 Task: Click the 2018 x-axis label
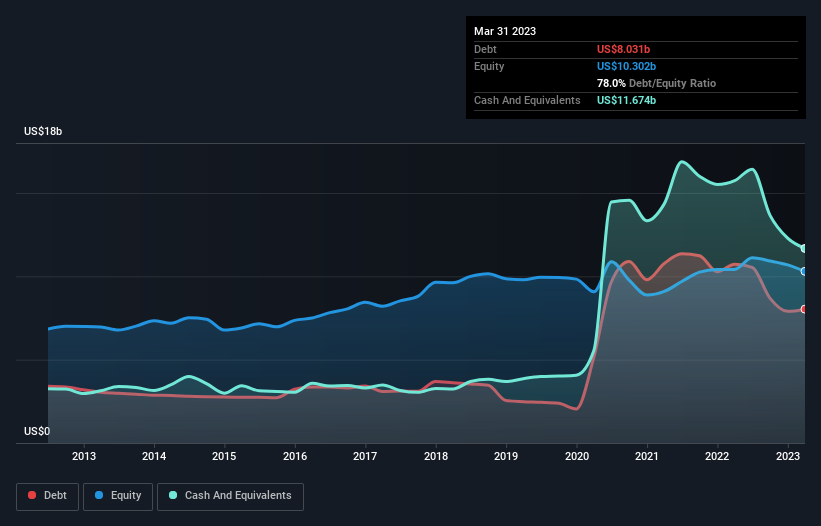(436, 456)
